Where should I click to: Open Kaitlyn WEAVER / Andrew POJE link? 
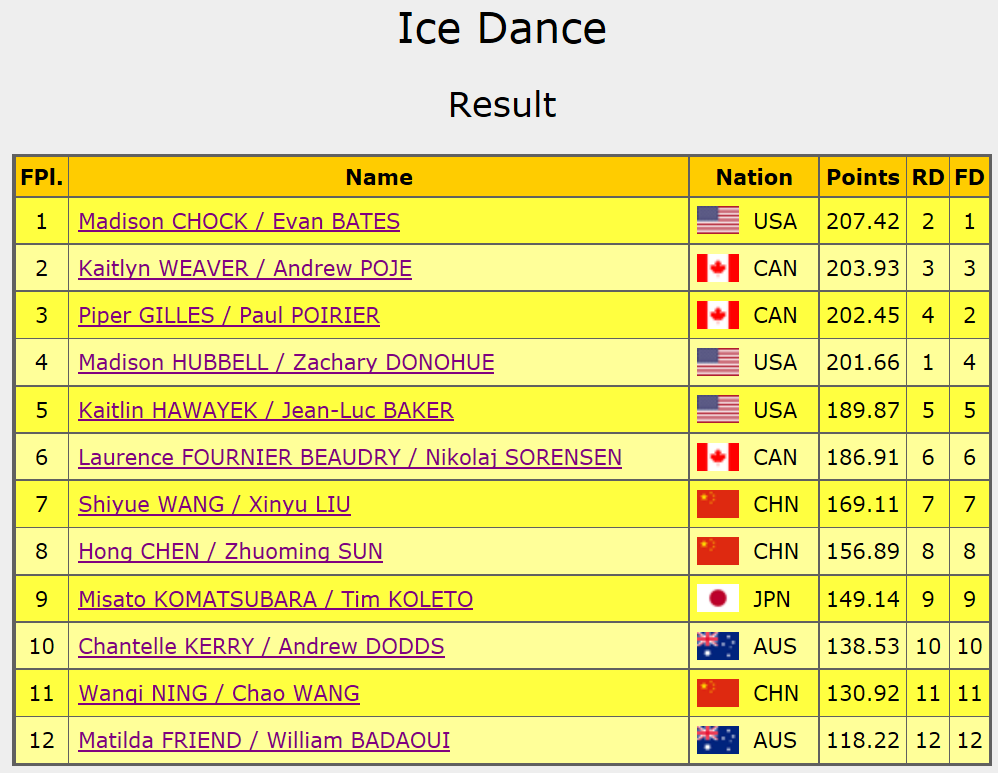pyautogui.click(x=245, y=268)
